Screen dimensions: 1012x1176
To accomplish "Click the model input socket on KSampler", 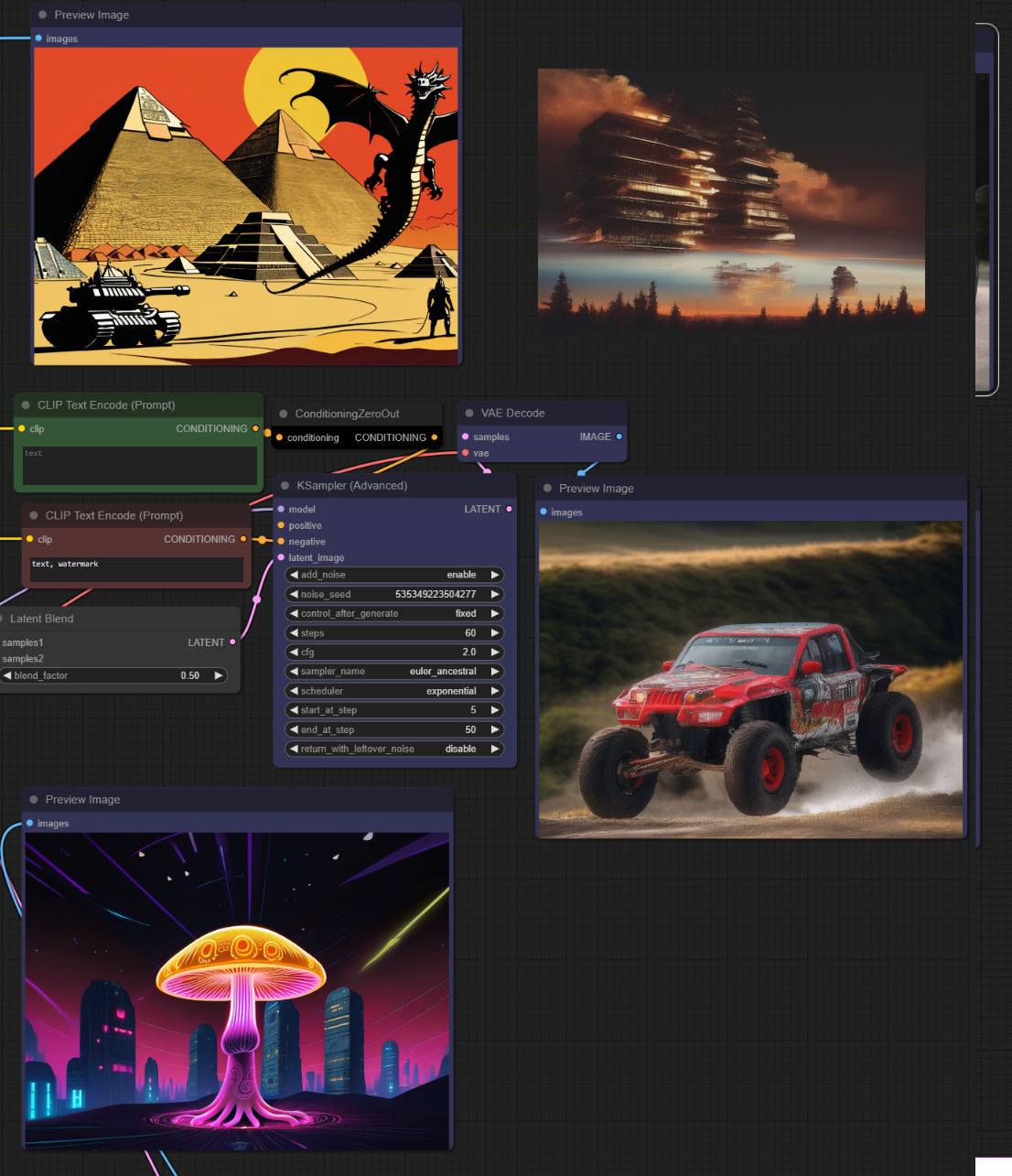I will point(281,510).
